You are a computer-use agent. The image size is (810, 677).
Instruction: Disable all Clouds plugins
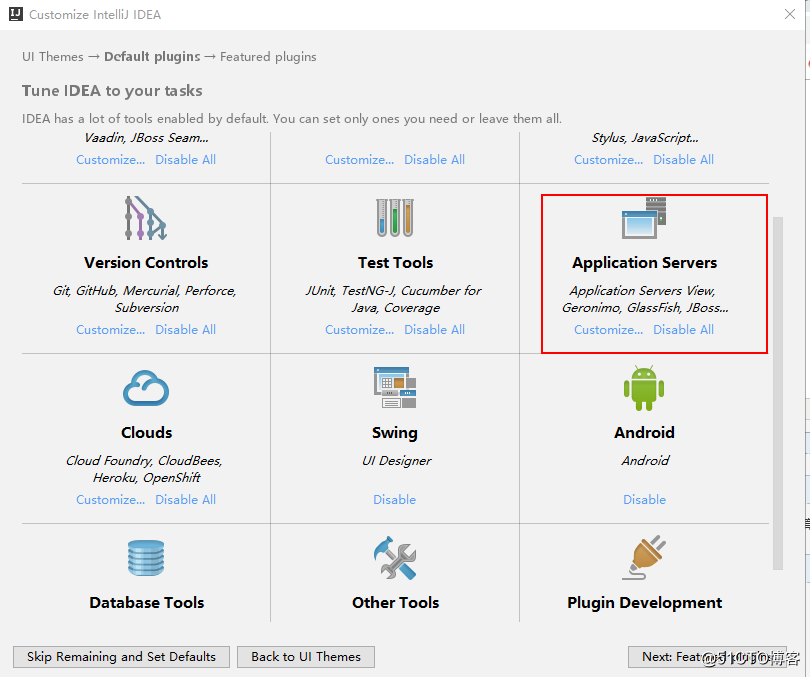185,499
